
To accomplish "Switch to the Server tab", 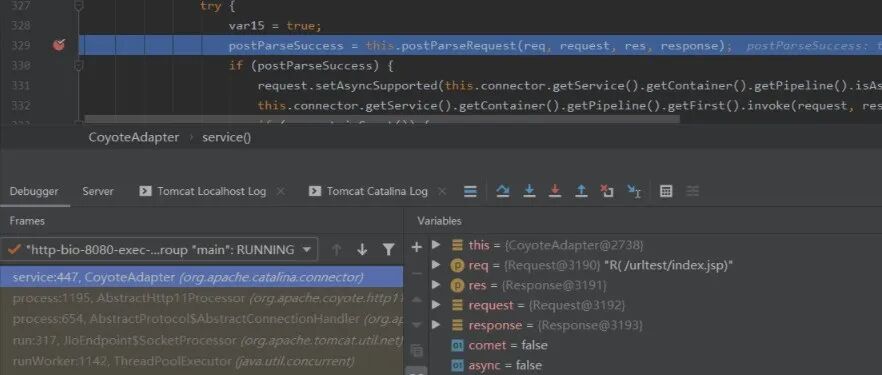I will coord(98,191).
